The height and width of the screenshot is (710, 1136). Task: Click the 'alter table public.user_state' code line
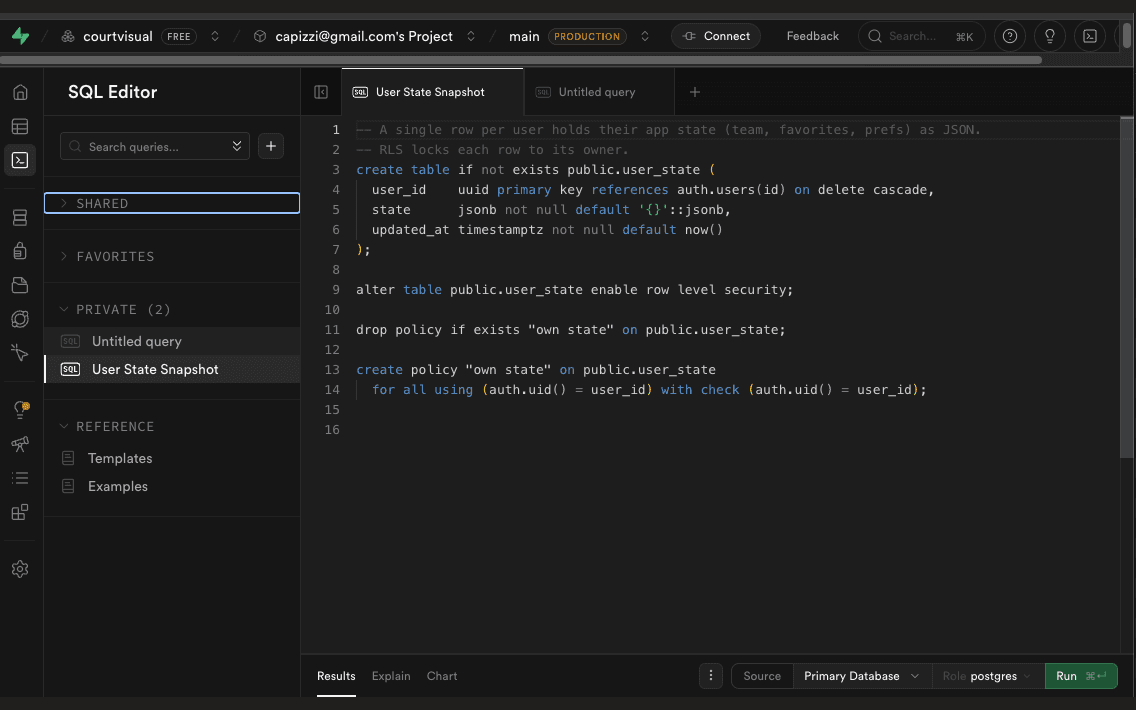(575, 290)
